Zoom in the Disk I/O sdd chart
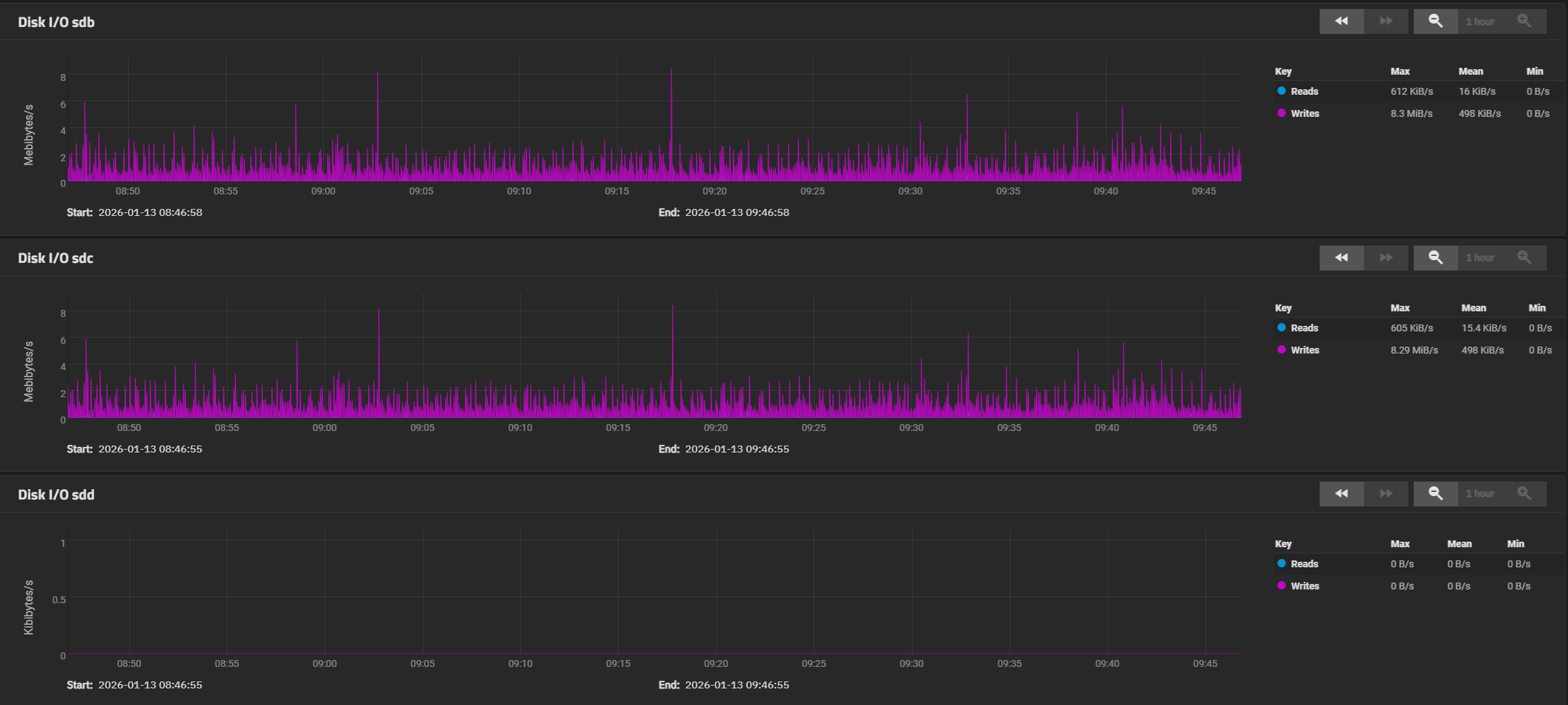The width and height of the screenshot is (1568, 705). point(1524,493)
